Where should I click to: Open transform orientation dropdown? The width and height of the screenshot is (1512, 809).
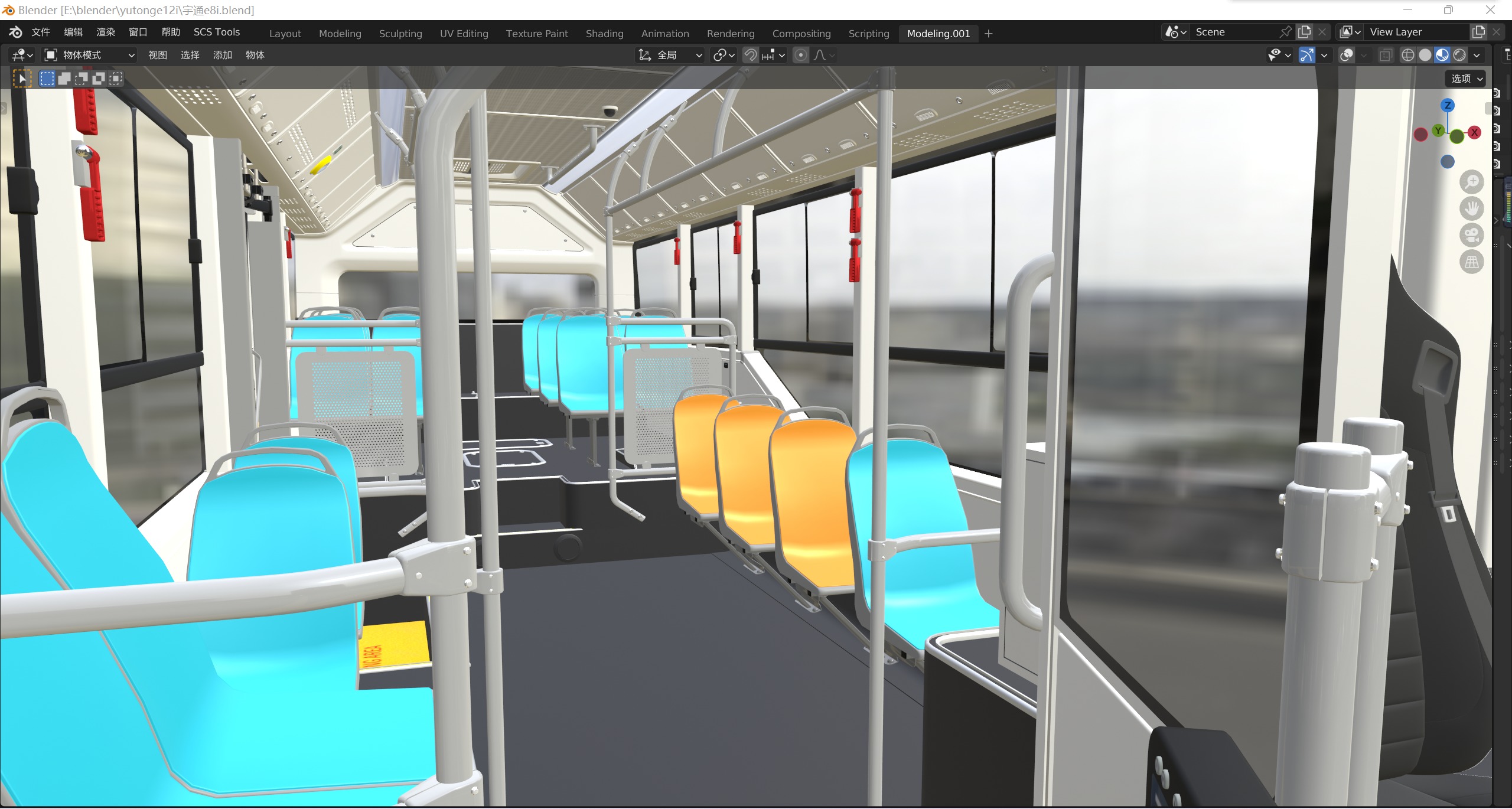(x=671, y=55)
